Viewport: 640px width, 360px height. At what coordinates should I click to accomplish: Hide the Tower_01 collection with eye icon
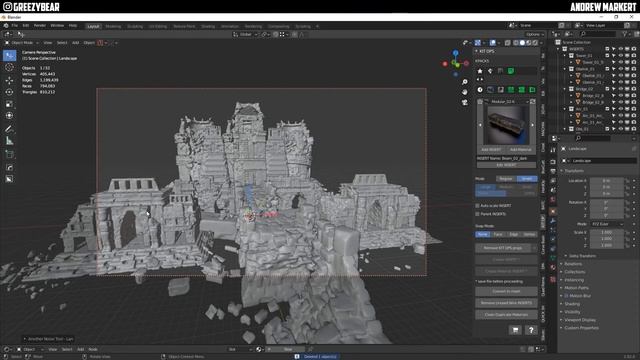tap(620, 56)
